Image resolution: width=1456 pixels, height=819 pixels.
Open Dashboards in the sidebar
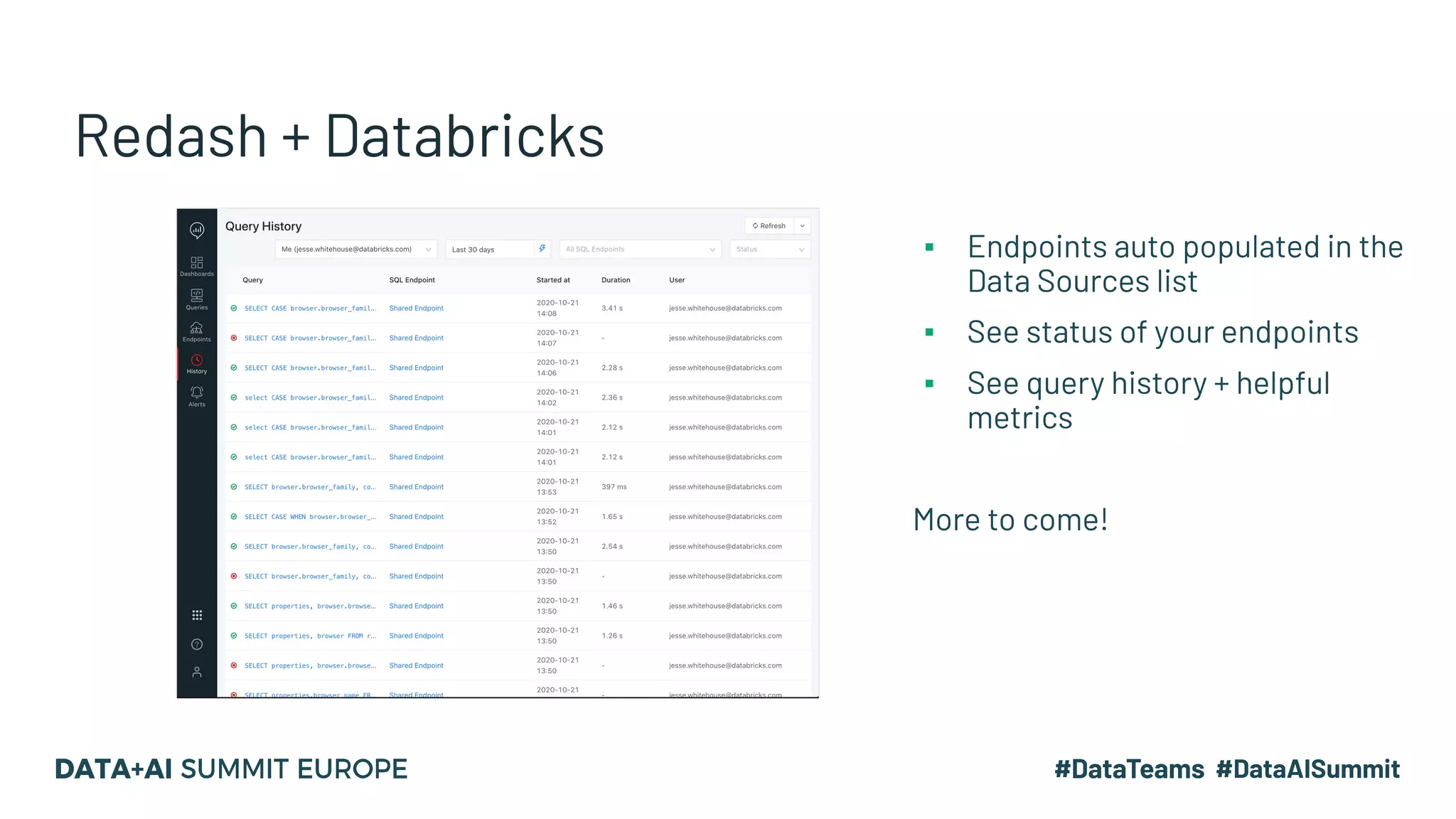(x=197, y=266)
